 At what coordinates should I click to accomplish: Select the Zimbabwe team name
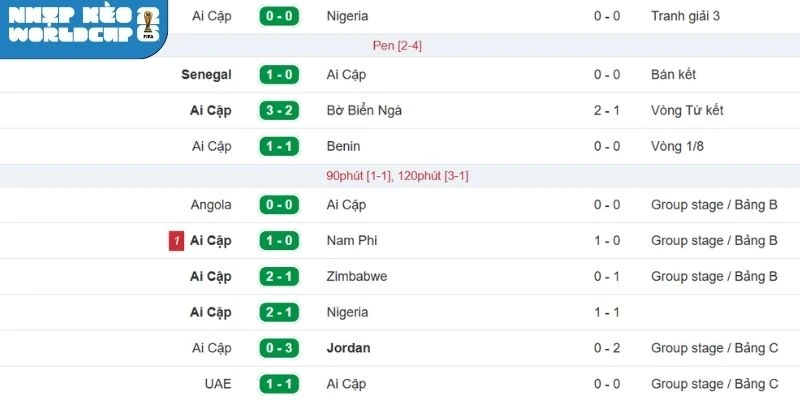click(x=357, y=276)
